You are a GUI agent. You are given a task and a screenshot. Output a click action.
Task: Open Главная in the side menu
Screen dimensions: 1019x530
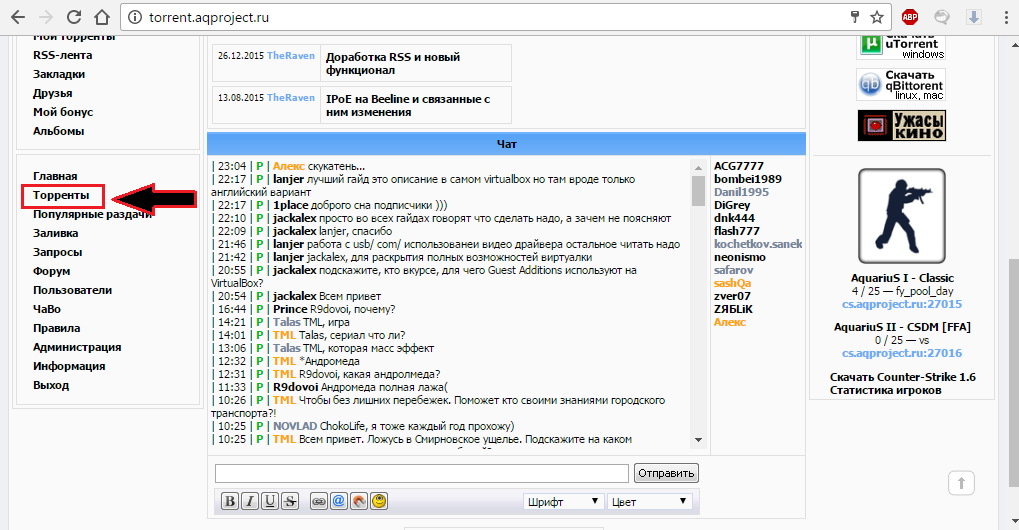[x=55, y=176]
